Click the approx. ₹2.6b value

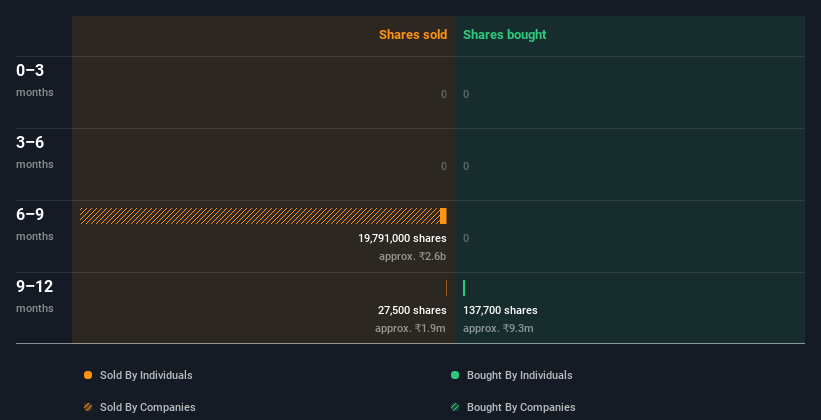413,257
